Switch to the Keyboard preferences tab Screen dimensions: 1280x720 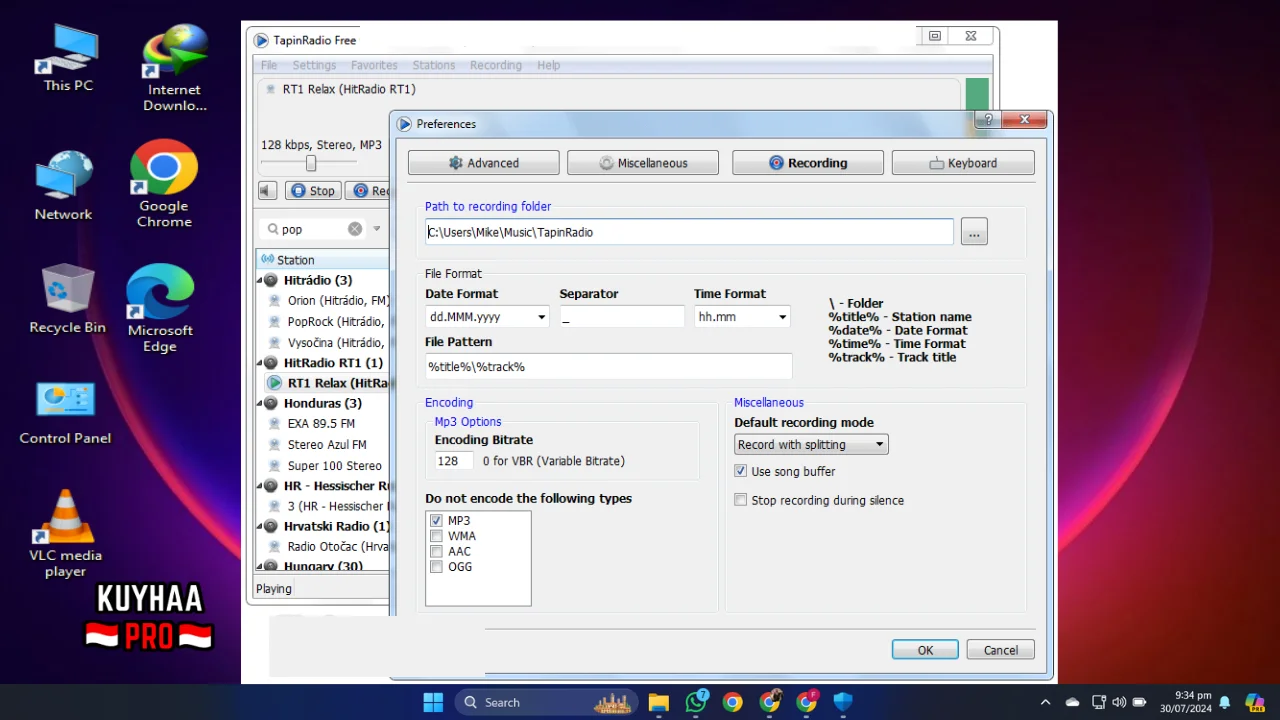(x=963, y=163)
